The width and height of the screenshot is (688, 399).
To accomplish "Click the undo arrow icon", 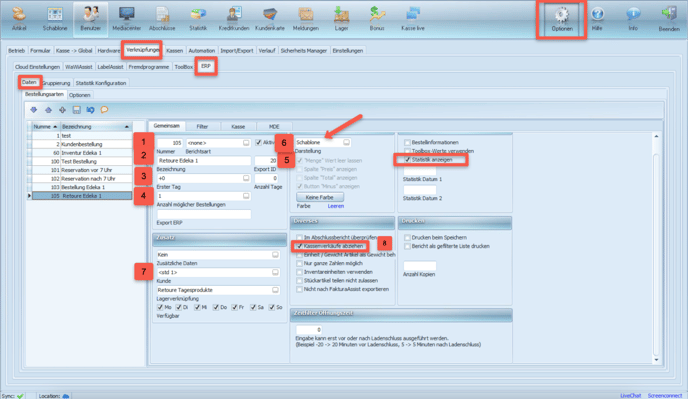I will (x=90, y=110).
